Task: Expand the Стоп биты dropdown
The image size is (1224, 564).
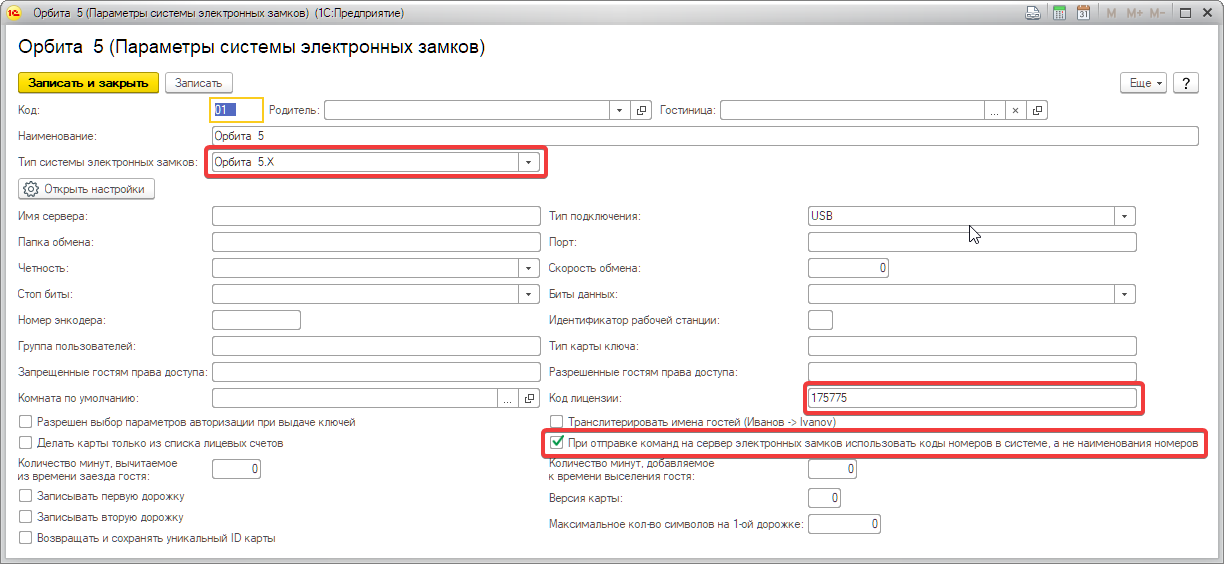Action: (529, 294)
